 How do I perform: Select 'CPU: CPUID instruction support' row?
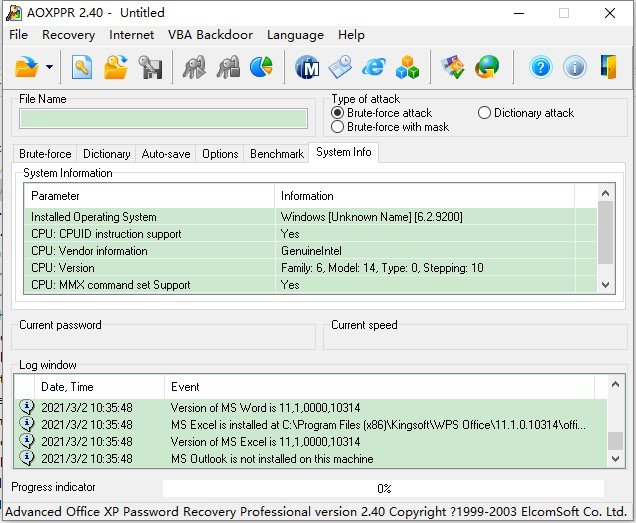point(311,234)
